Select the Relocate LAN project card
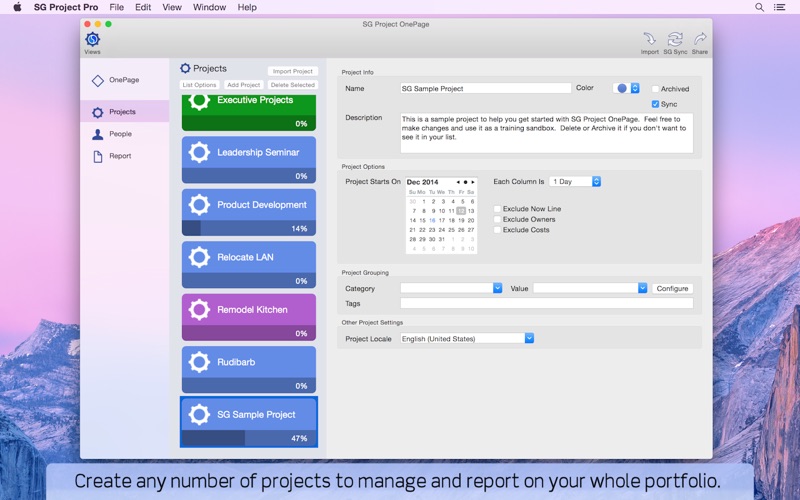The image size is (800, 500). (x=249, y=265)
